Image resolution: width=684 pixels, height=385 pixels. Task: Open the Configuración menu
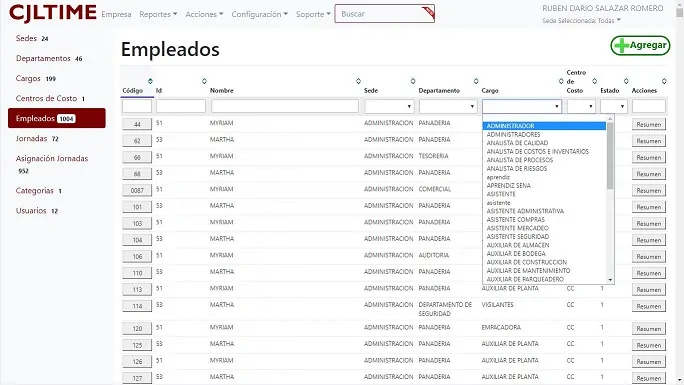pyautogui.click(x=260, y=14)
